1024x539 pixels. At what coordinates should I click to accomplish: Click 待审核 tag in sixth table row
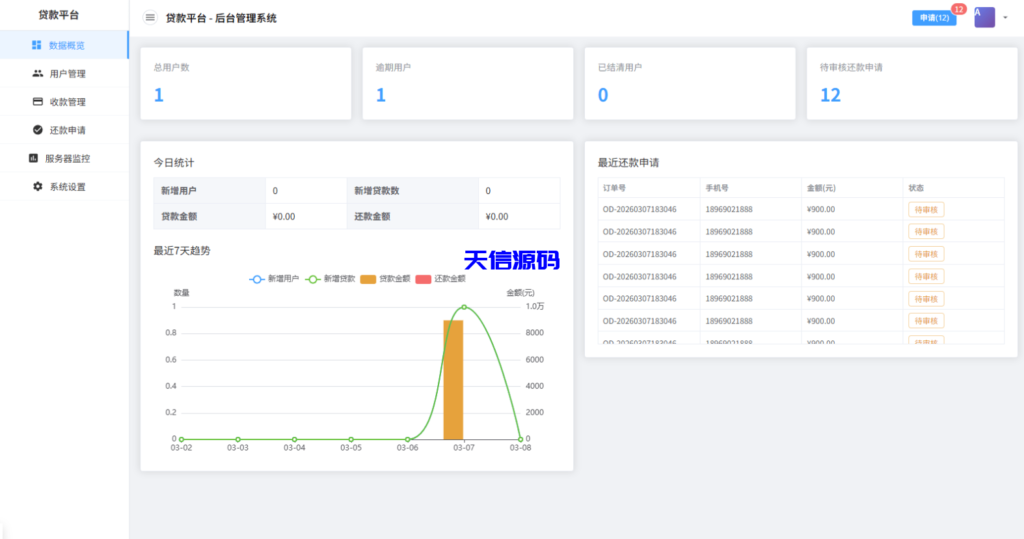926,321
